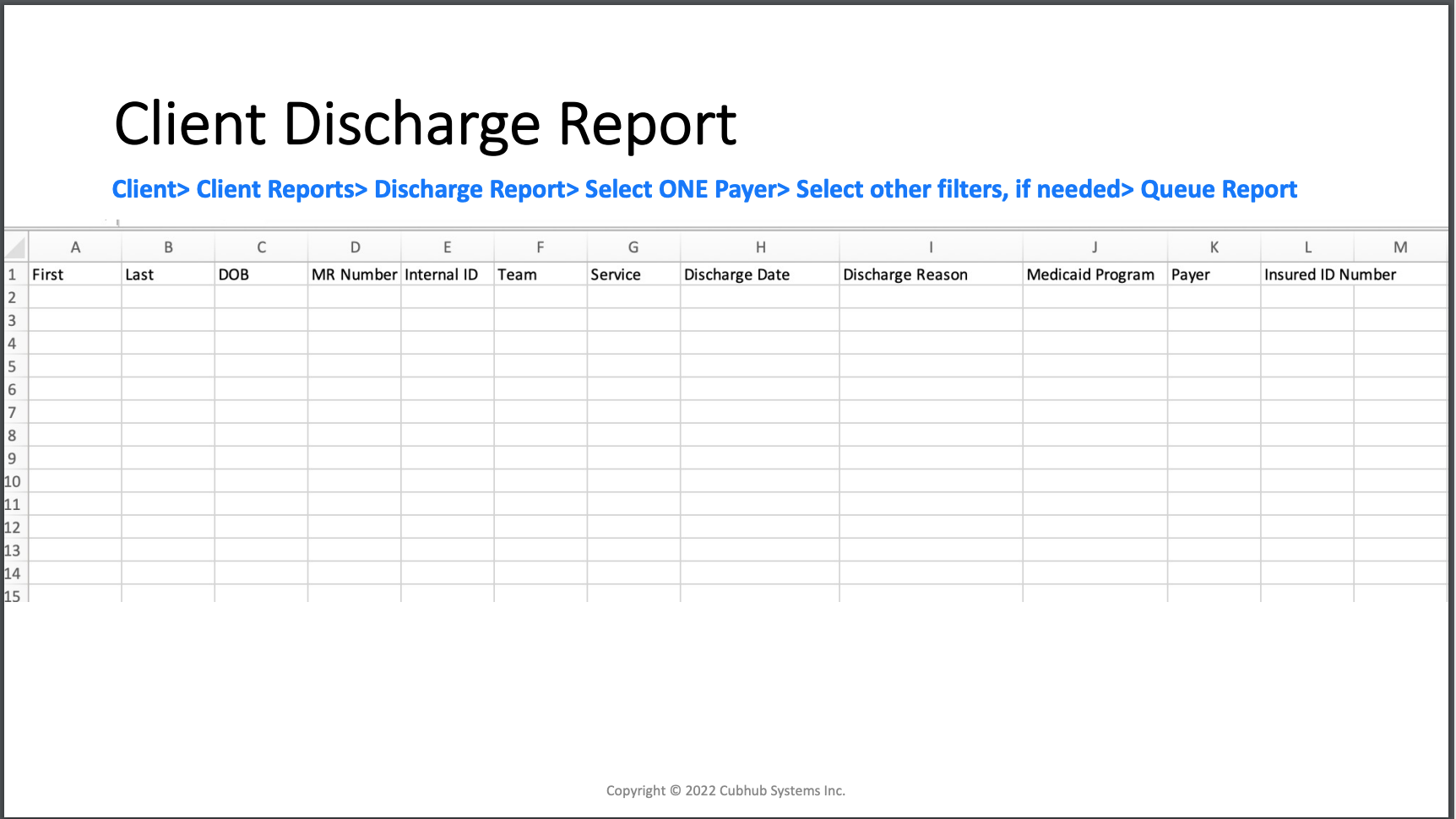
Task: Select row 11 number header
Action: coord(16,504)
